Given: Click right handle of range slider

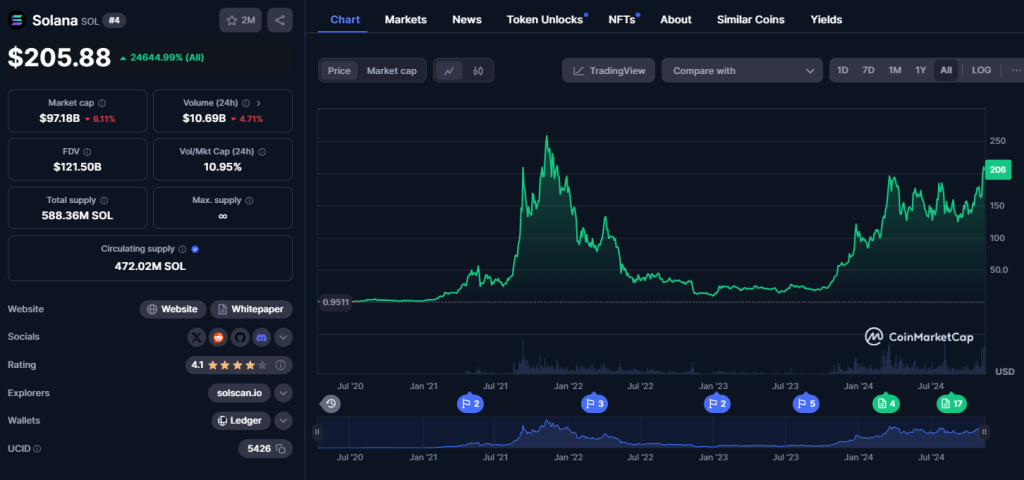Looking at the screenshot, I should tap(984, 432).
